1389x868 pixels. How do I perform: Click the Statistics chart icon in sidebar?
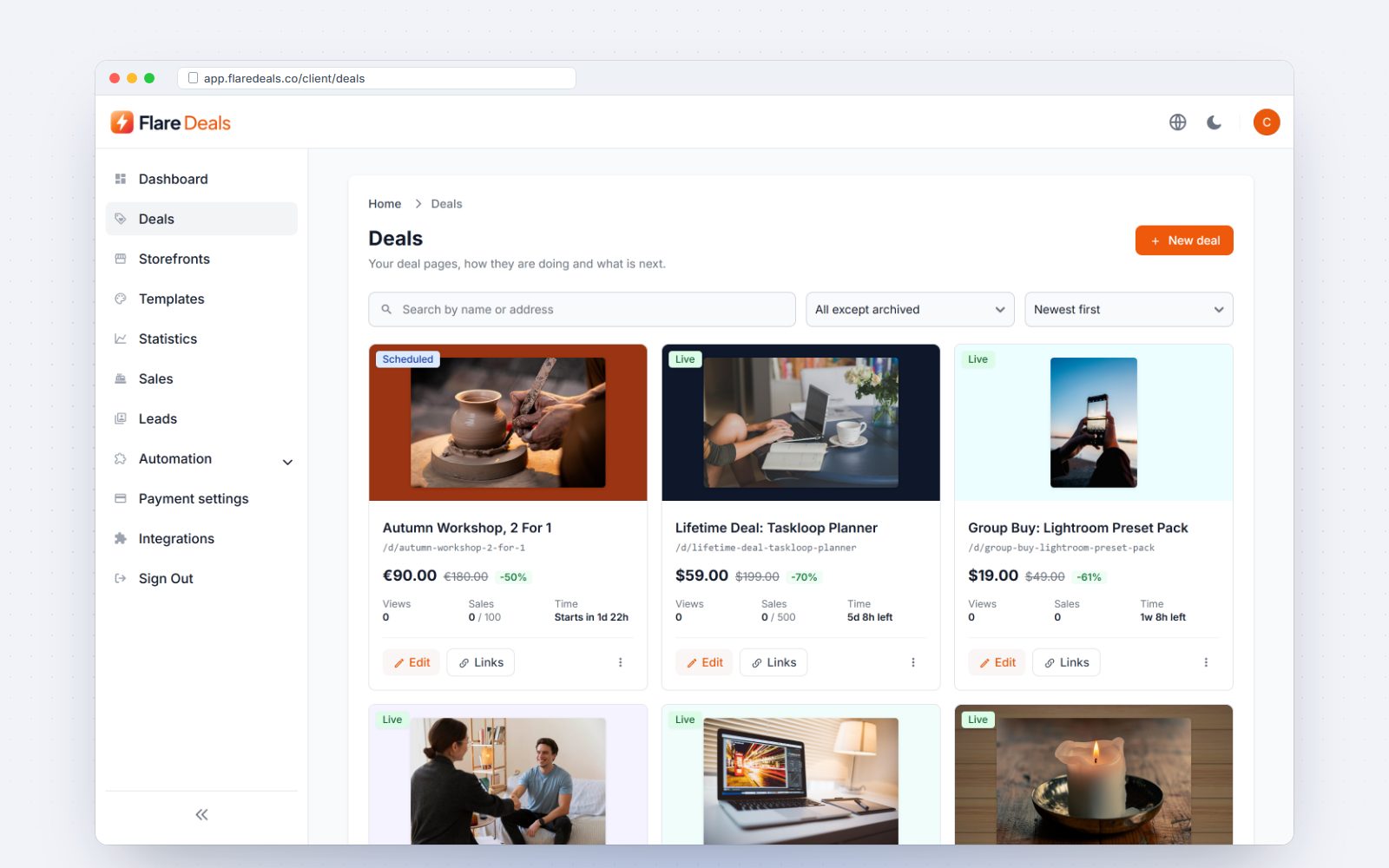click(x=121, y=339)
